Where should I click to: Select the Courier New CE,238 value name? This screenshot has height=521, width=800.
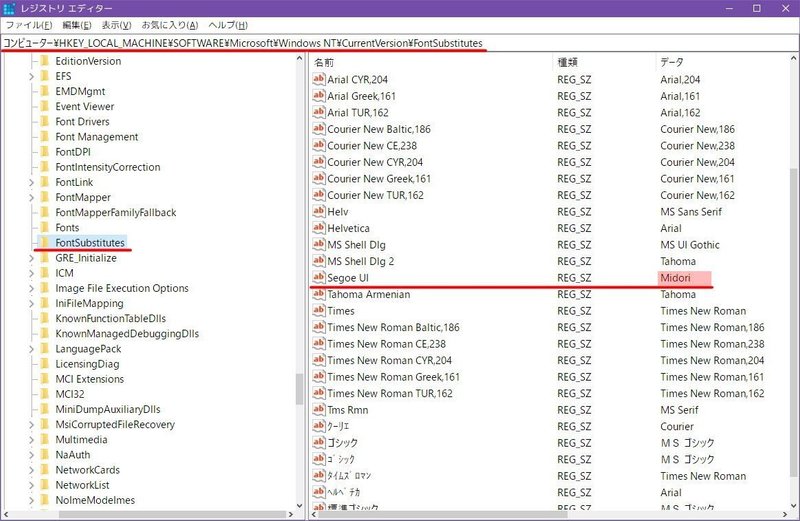pyautogui.click(x=372, y=145)
